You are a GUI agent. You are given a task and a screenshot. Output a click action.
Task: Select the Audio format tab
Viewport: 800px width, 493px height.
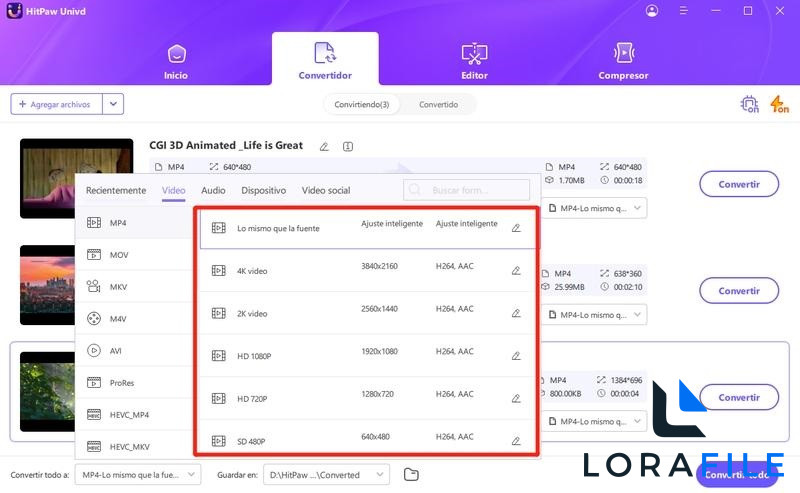click(x=213, y=190)
